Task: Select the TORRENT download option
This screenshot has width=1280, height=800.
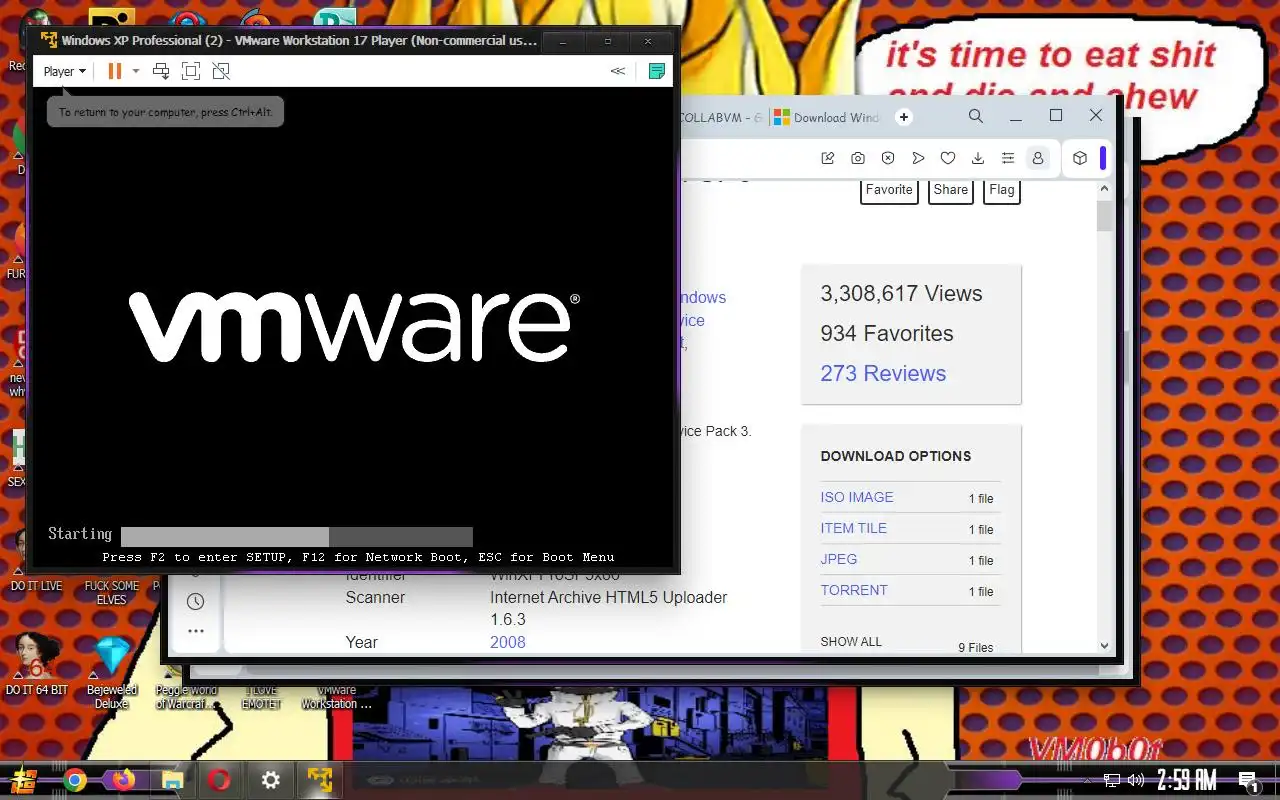Action: 854,590
